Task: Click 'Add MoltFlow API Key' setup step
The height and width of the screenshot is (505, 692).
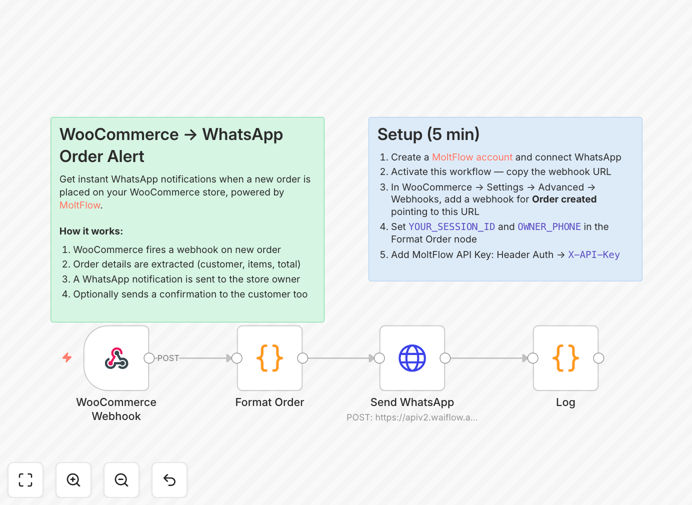Action: (505, 255)
